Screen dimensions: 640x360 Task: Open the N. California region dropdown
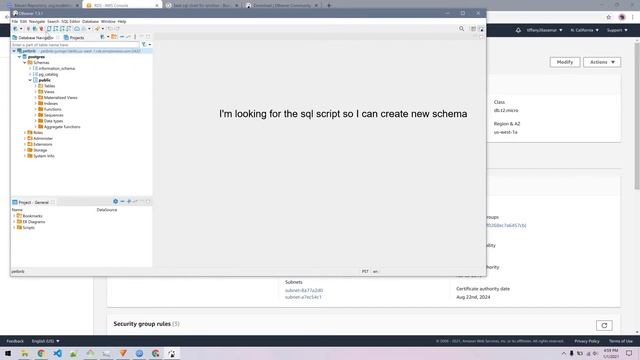[584, 30]
